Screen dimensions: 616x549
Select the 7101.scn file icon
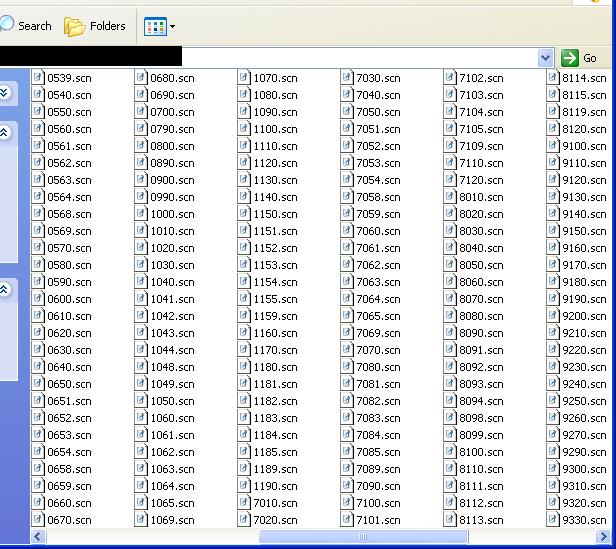tap(346, 519)
